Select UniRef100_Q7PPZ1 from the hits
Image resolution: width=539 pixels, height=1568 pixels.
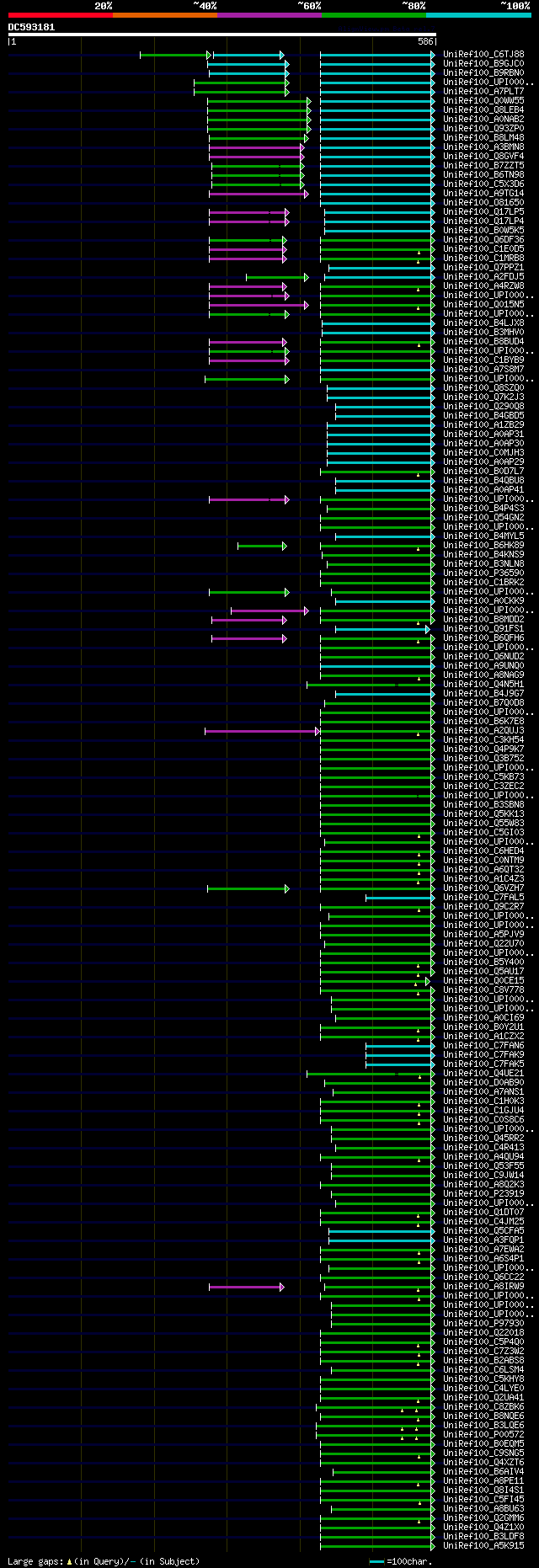pyautogui.click(x=483, y=268)
